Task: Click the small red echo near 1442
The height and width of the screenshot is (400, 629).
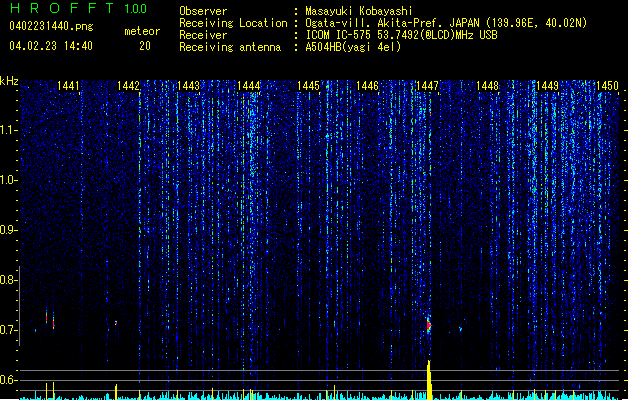Action: (x=116, y=323)
